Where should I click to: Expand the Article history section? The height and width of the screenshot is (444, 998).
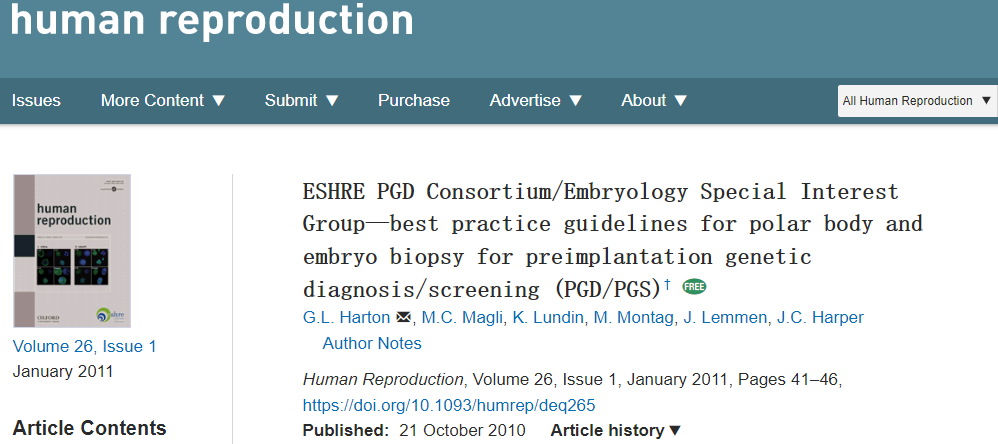click(615, 430)
